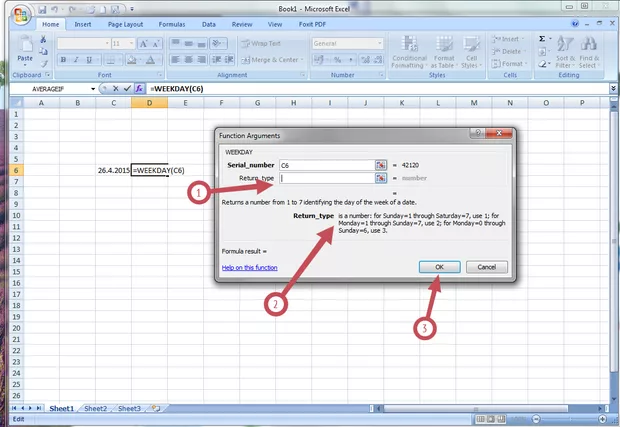The image size is (620, 427).
Task: Switch to Sheet2 tab
Action: [x=95, y=408]
